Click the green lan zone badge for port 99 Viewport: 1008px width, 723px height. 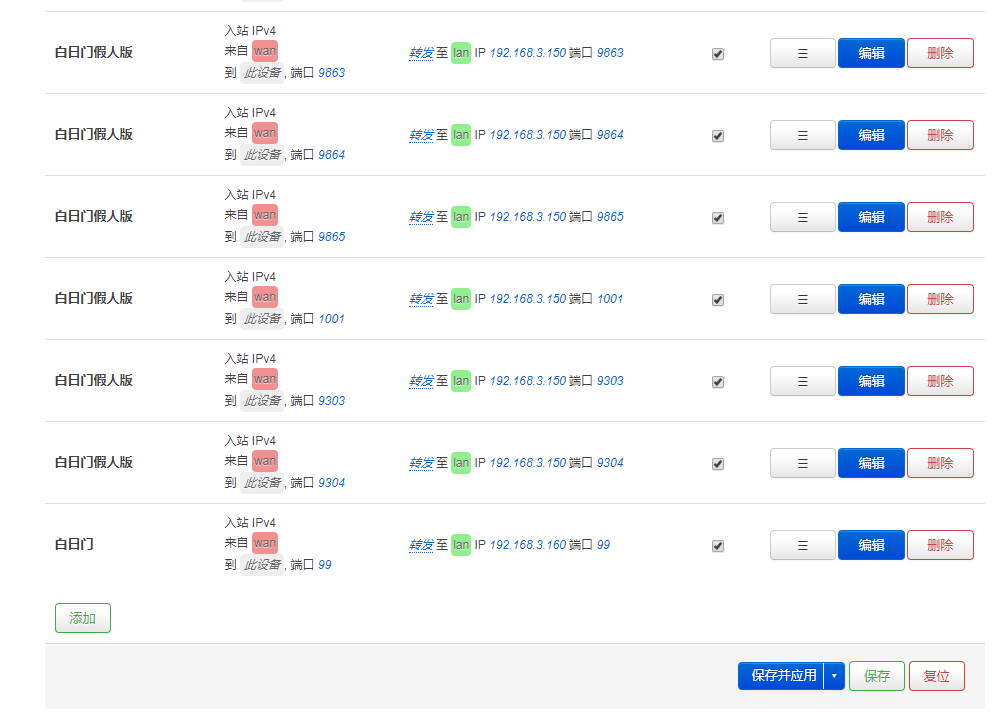coord(461,545)
